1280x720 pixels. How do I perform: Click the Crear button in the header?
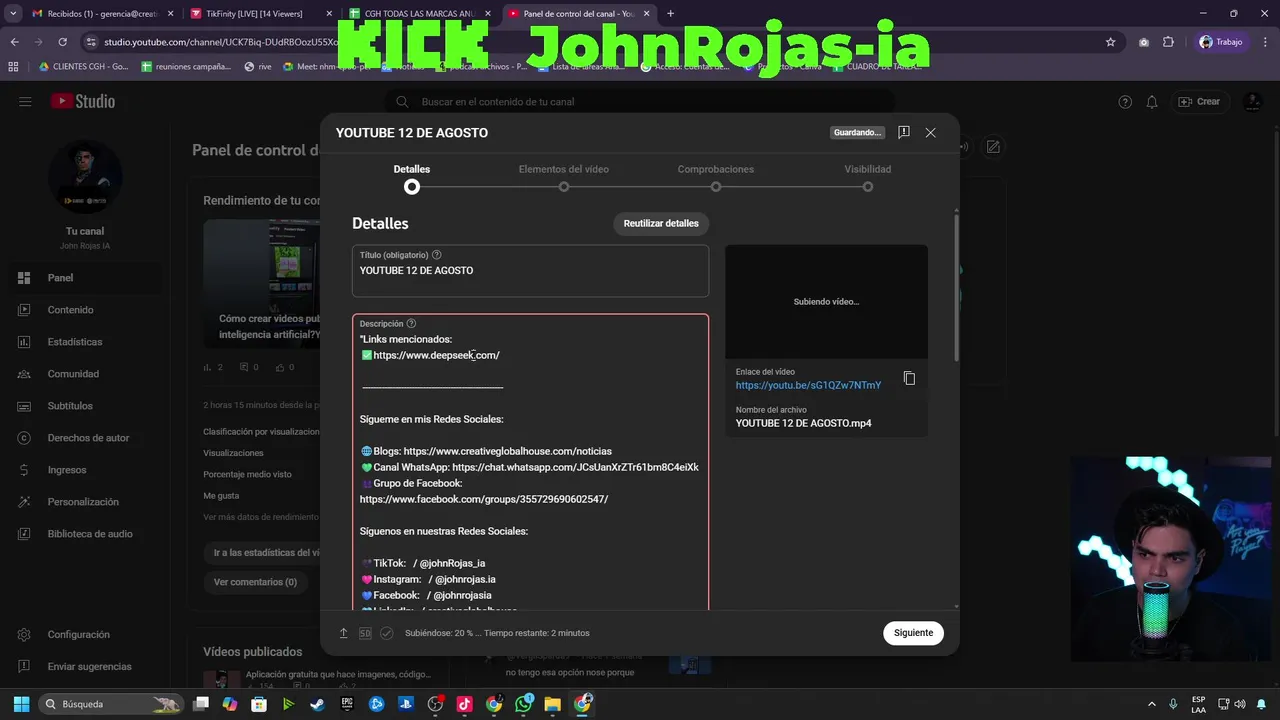click(x=1199, y=101)
